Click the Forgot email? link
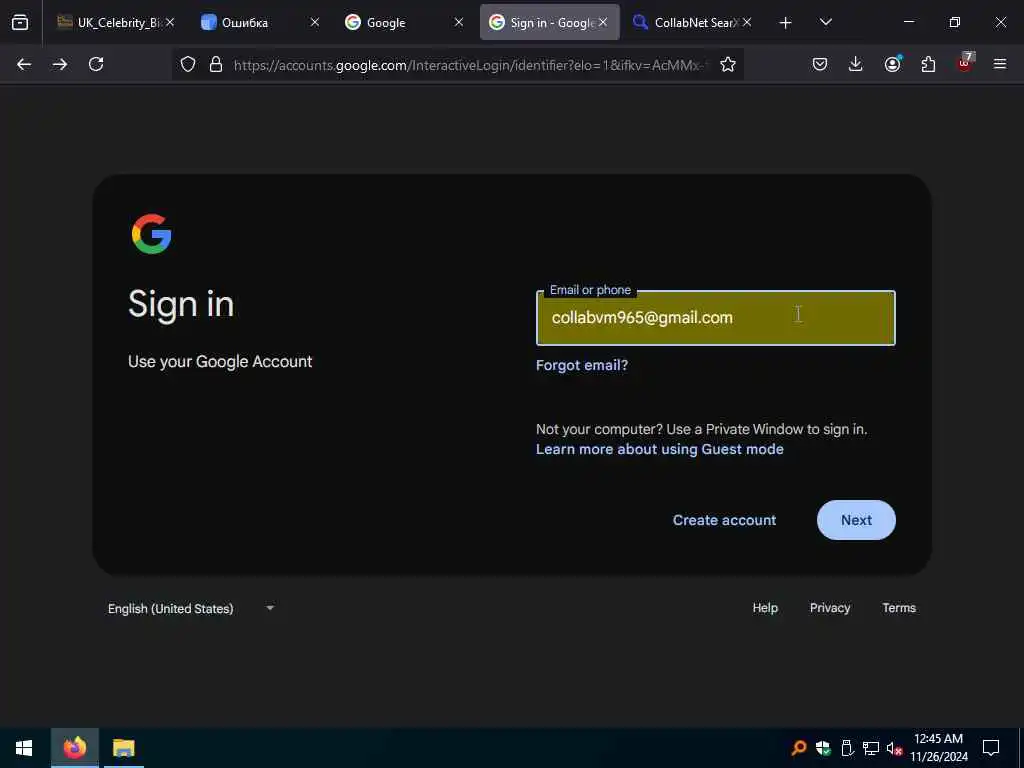This screenshot has width=1024, height=768. click(x=582, y=365)
